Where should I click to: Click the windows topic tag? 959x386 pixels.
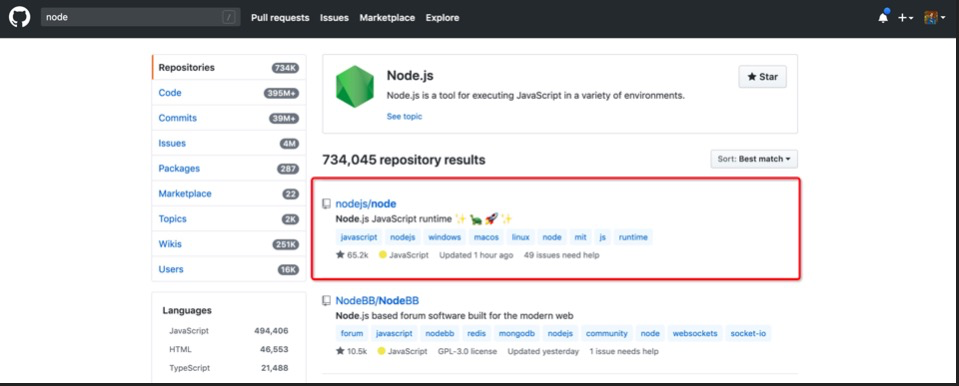tap(444, 237)
